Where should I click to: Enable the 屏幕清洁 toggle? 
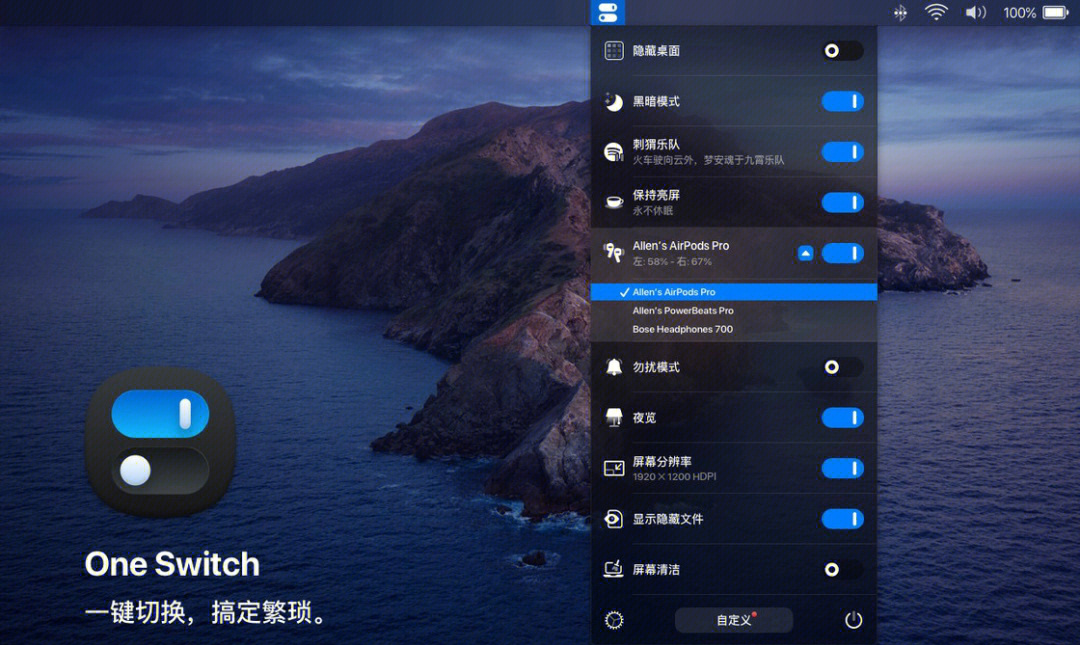point(842,569)
